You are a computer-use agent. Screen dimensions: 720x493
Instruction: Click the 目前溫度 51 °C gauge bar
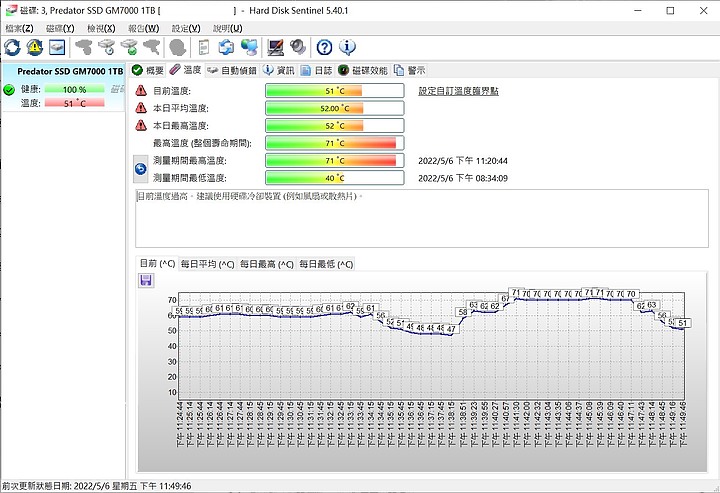click(335, 90)
